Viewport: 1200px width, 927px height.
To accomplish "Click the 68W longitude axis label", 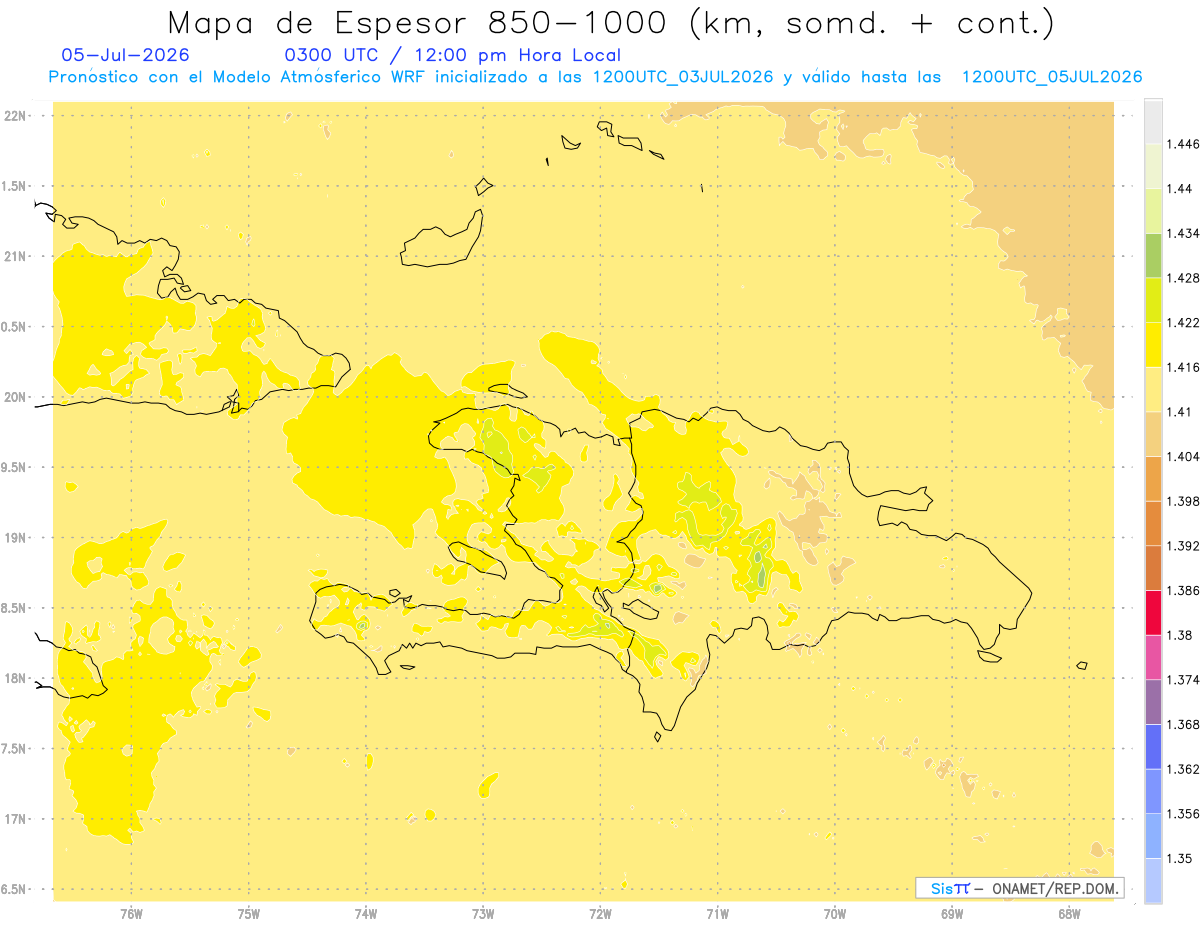I will [1069, 914].
